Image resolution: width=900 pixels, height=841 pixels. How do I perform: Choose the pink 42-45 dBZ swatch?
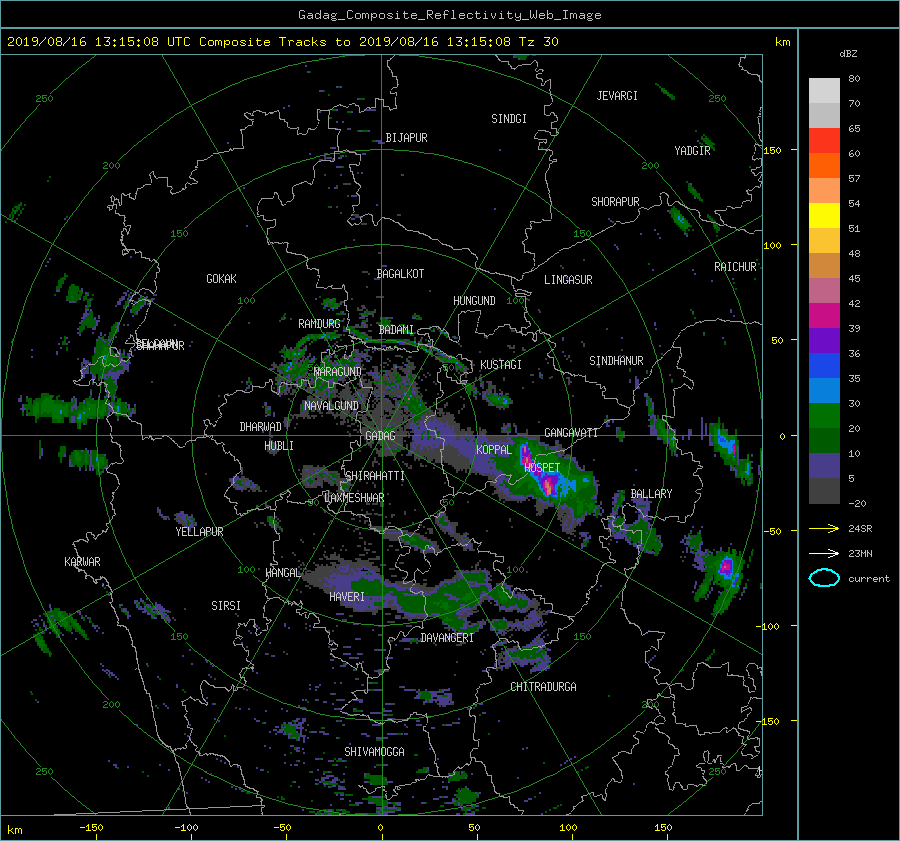pyautogui.click(x=824, y=290)
